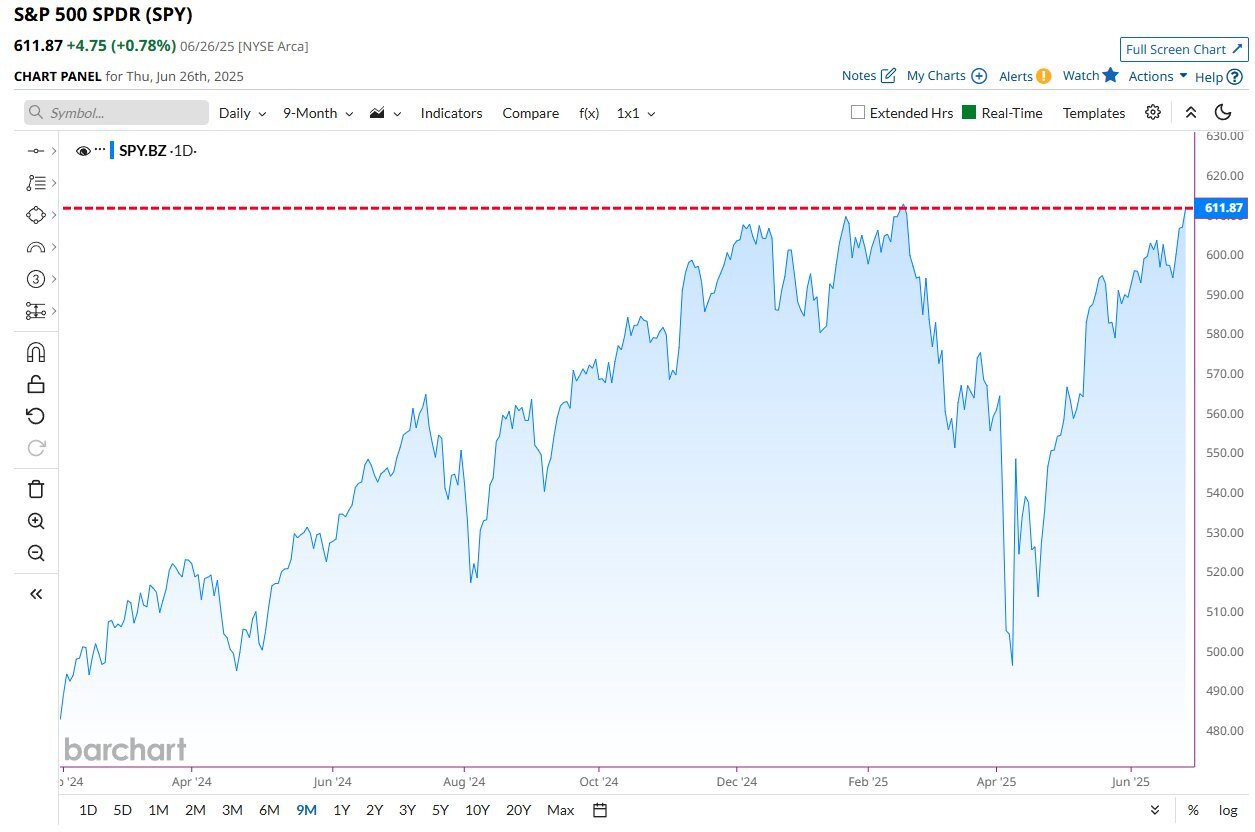Select the measurement/projection tool icon
1255x832 pixels.
(x=36, y=311)
